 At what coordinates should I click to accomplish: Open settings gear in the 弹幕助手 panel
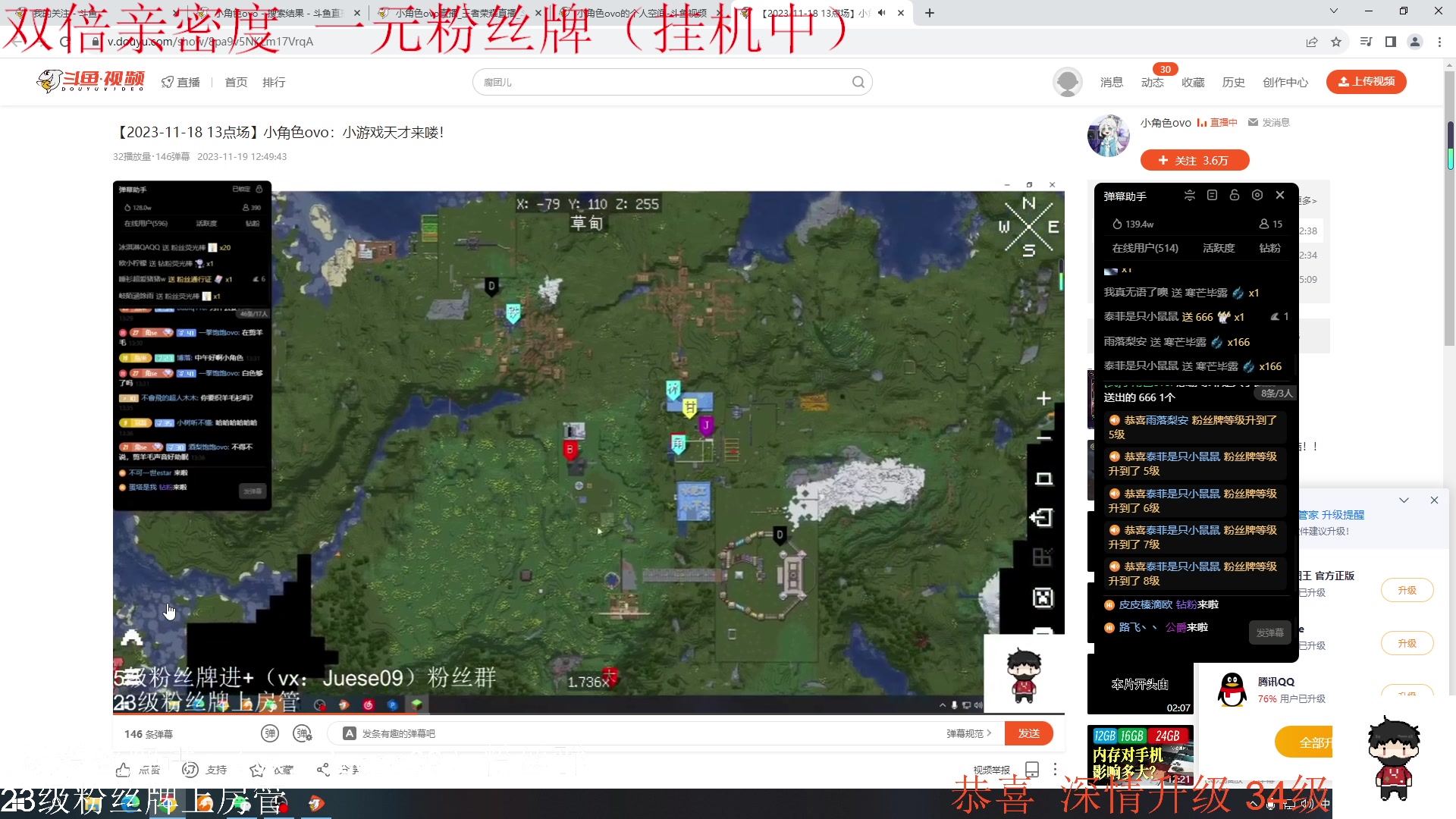pyautogui.click(x=1257, y=196)
